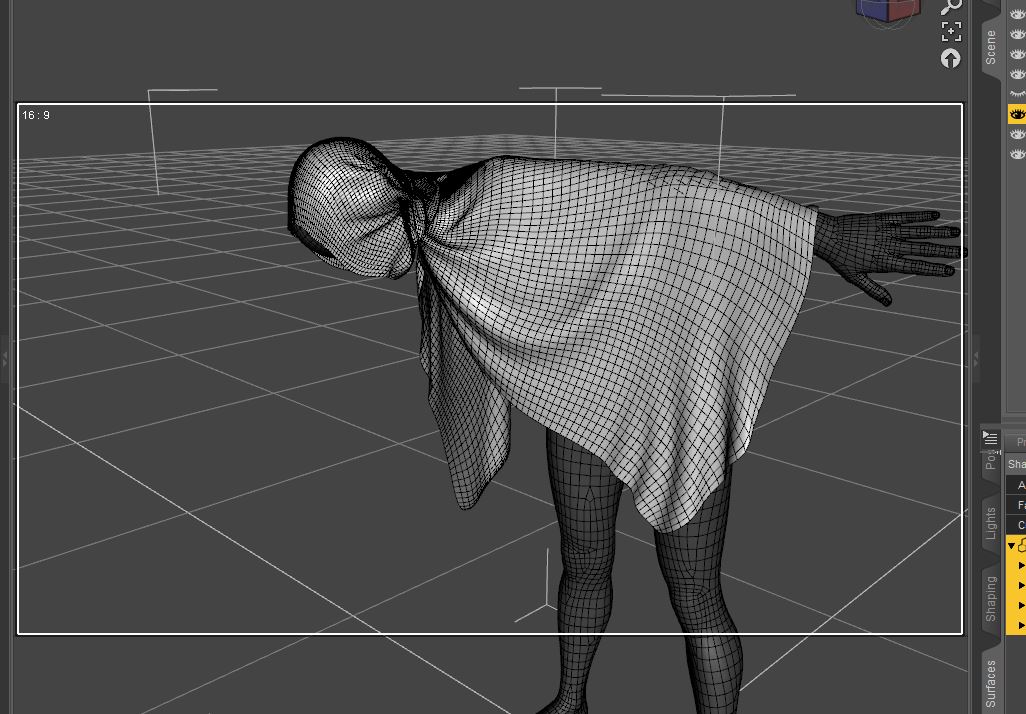Select the zoom magnifier viewport control
1026x714 pixels.
coord(951,7)
